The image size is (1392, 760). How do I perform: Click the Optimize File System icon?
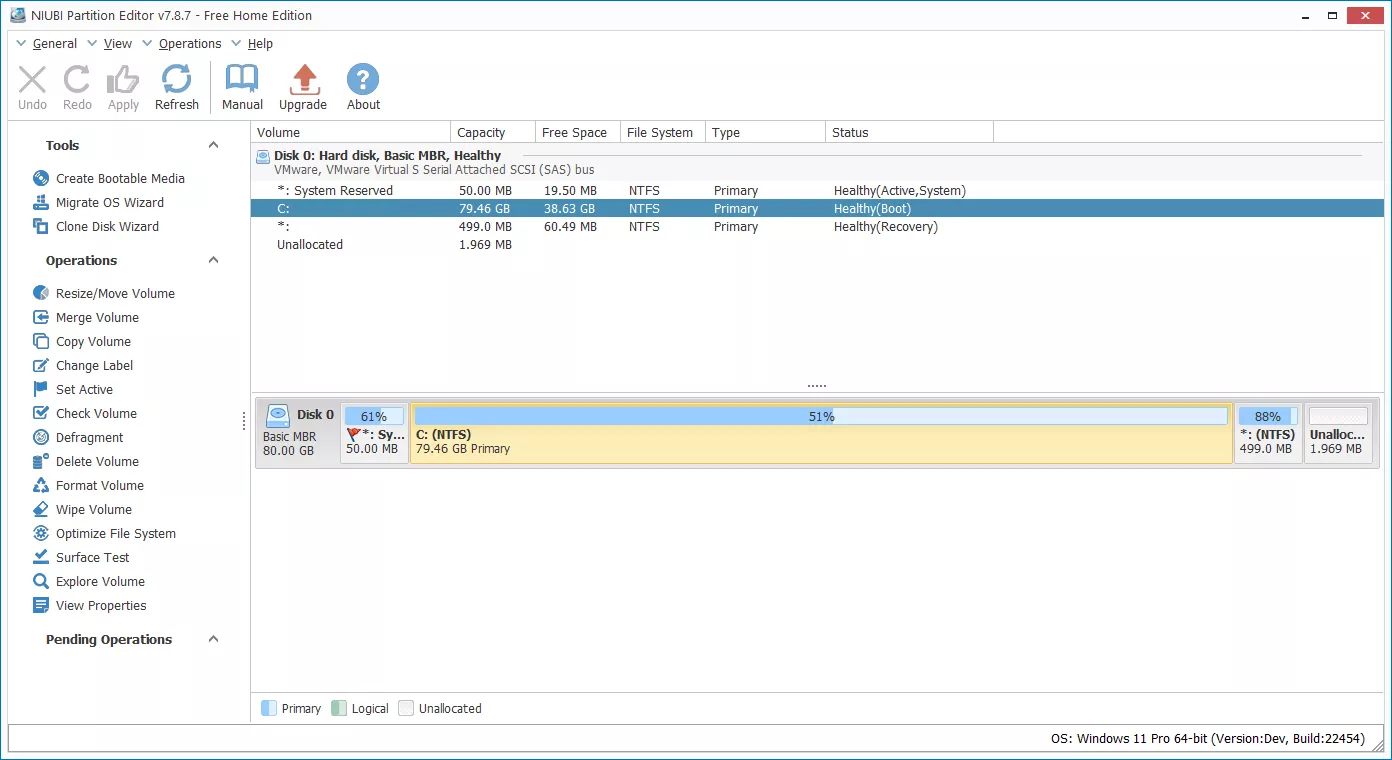pyautogui.click(x=41, y=533)
